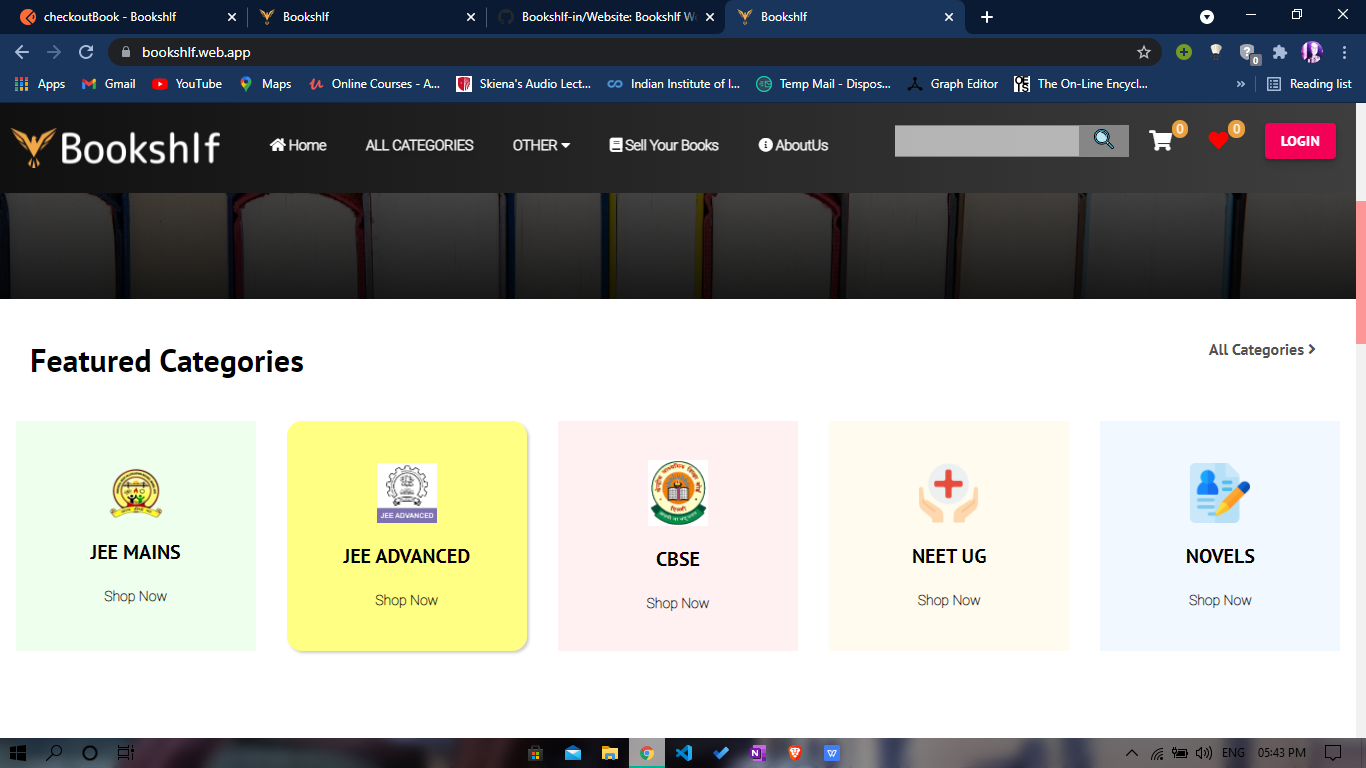Open Temp Mail bookmark
The width and height of the screenshot is (1366, 768).
(x=823, y=84)
